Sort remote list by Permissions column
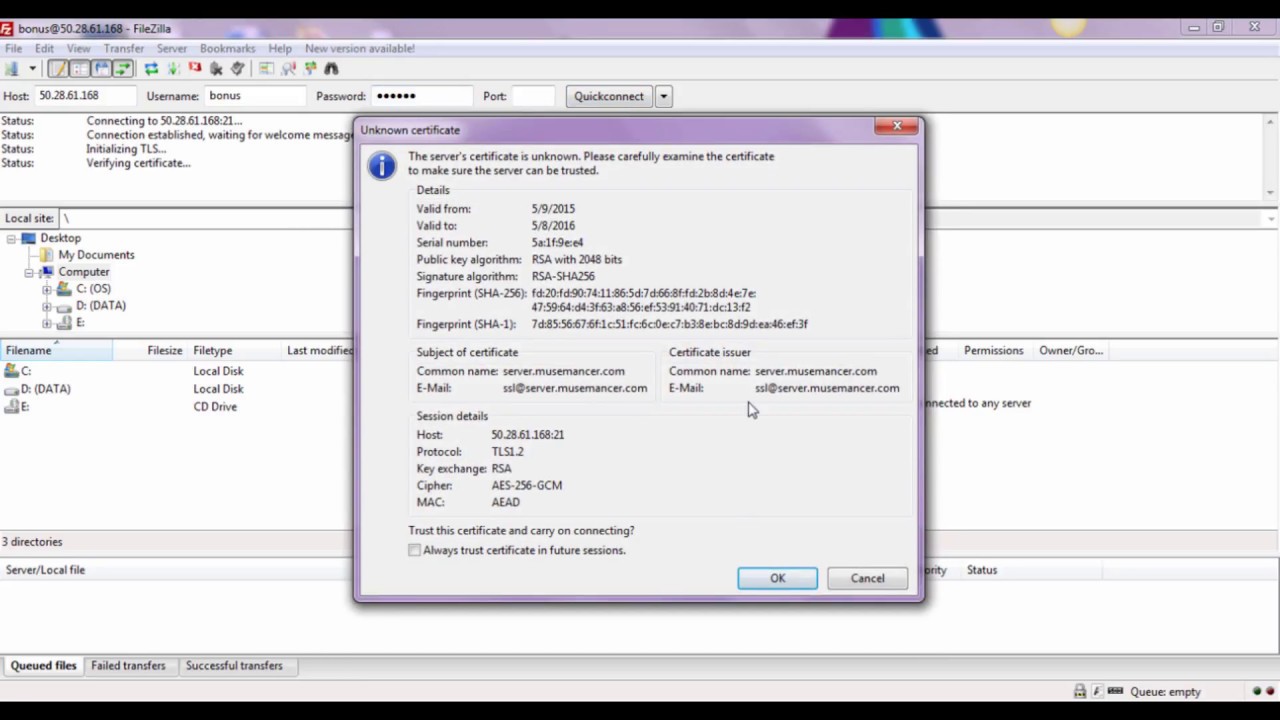This screenshot has height=720, width=1280. tap(993, 351)
